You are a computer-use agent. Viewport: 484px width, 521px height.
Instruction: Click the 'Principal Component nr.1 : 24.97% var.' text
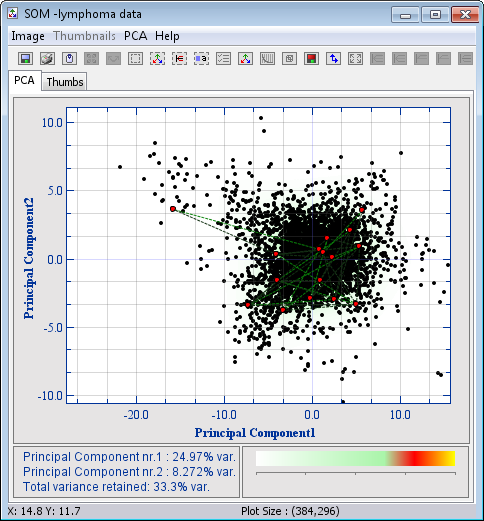pos(129,456)
